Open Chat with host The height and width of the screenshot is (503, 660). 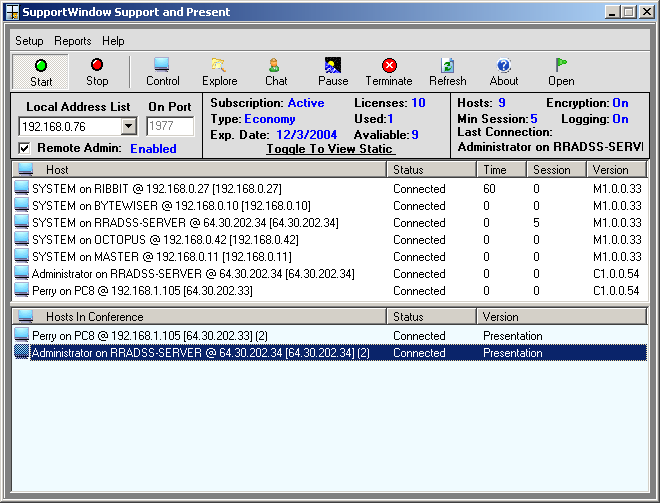tap(276, 72)
